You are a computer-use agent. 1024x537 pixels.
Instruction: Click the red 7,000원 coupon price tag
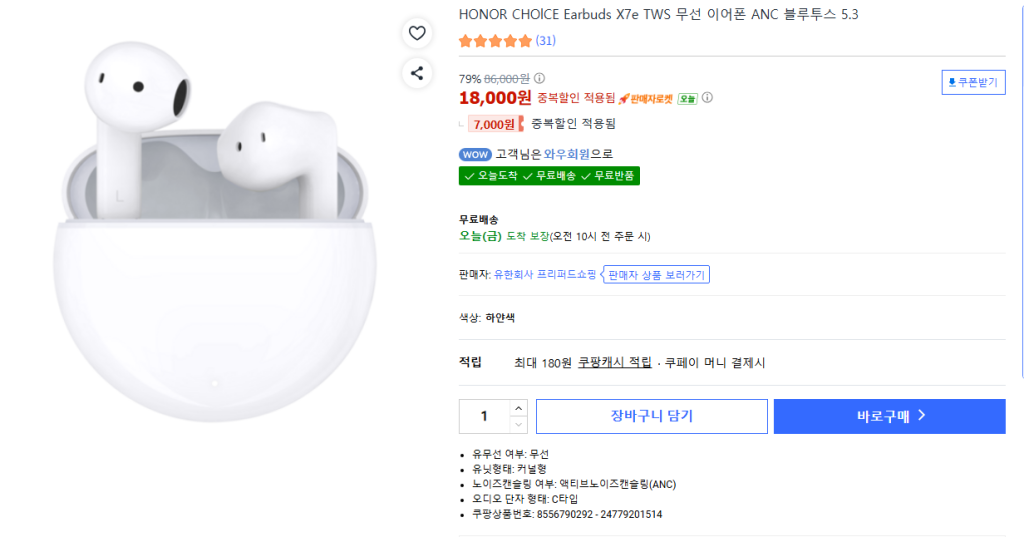pos(494,124)
